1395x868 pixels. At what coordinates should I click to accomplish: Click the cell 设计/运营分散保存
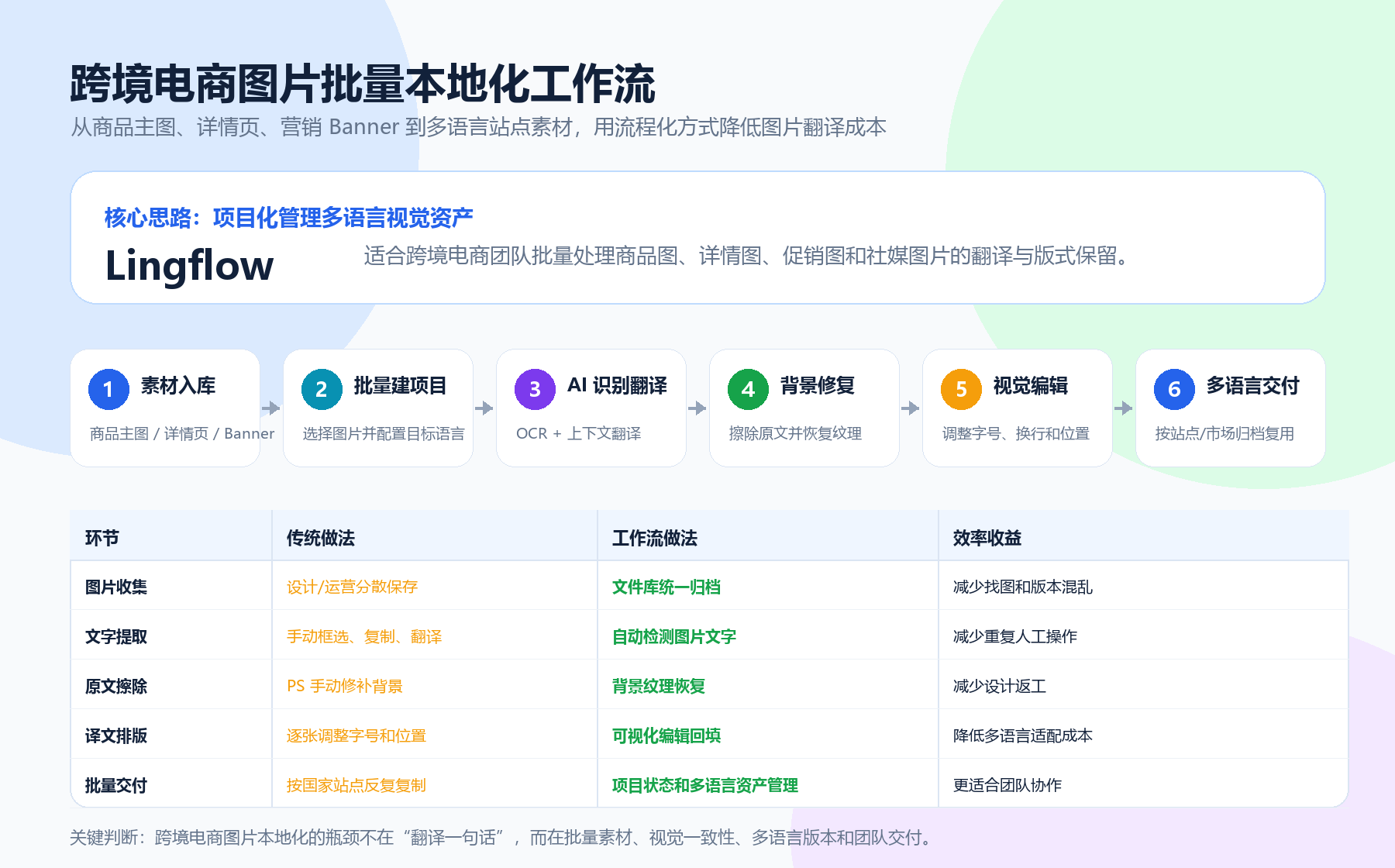coord(352,587)
